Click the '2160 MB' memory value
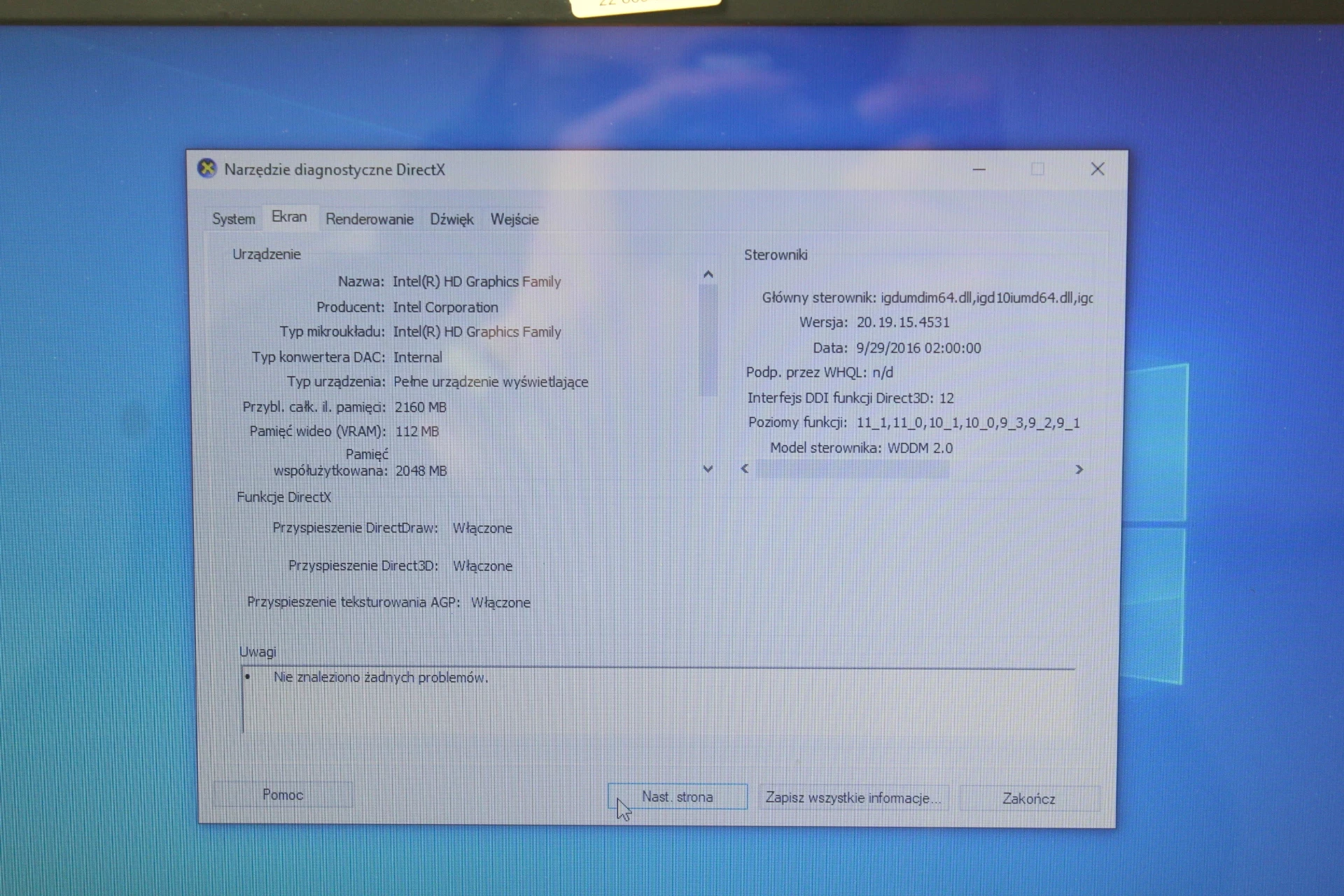The width and height of the screenshot is (1344, 896). pyautogui.click(x=421, y=407)
